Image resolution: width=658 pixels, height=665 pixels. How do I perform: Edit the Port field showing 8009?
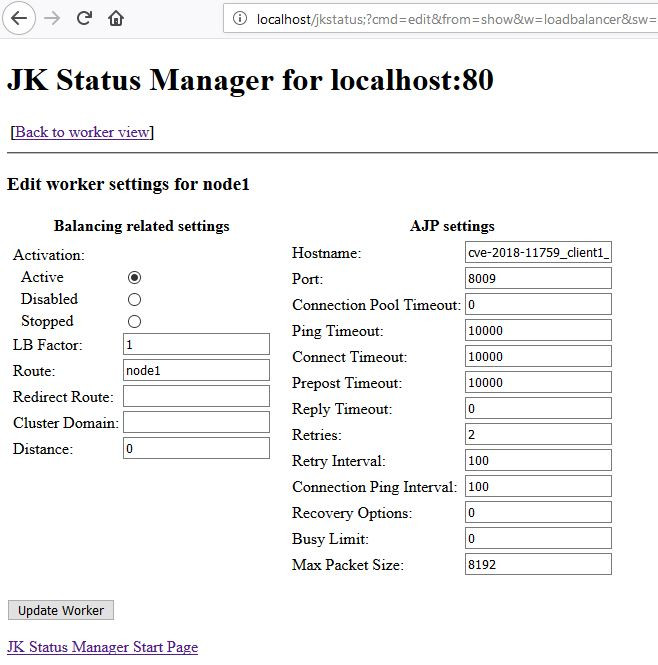pyautogui.click(x=538, y=278)
